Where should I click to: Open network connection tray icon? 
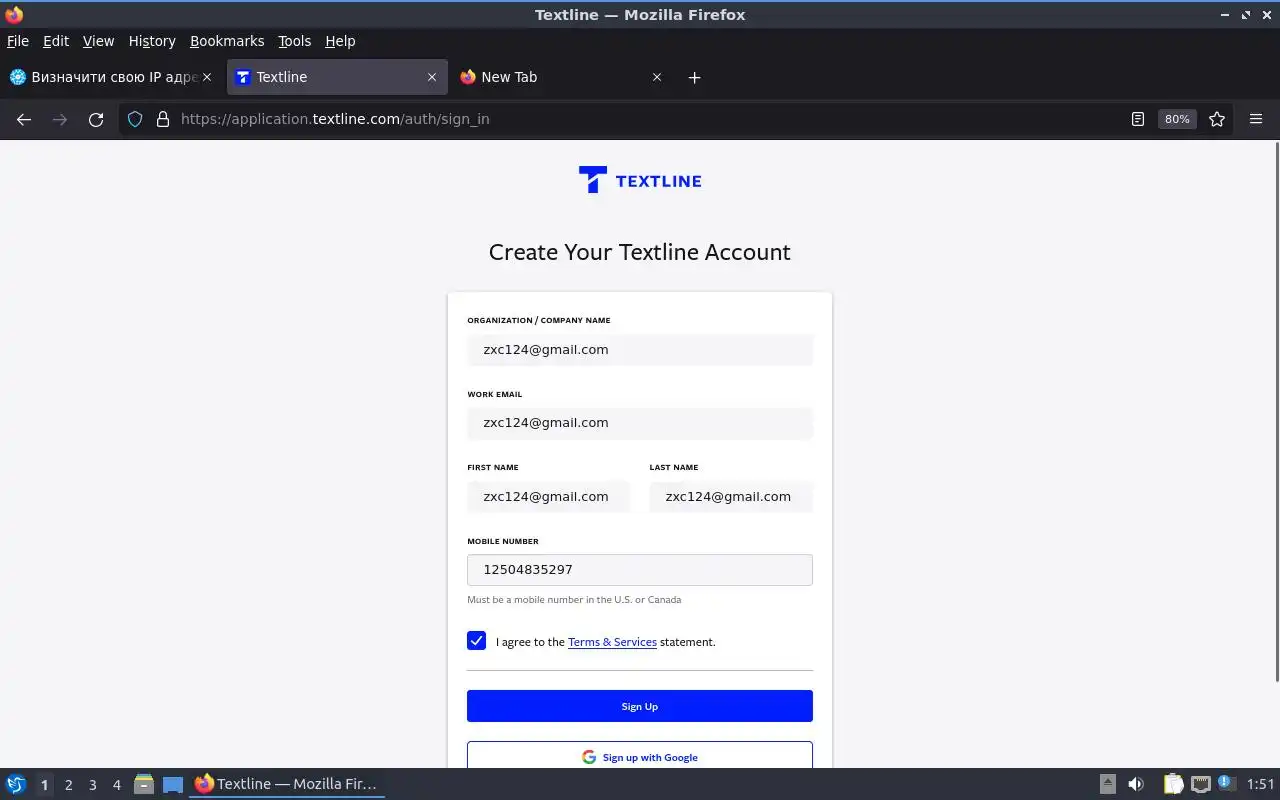click(x=1201, y=785)
